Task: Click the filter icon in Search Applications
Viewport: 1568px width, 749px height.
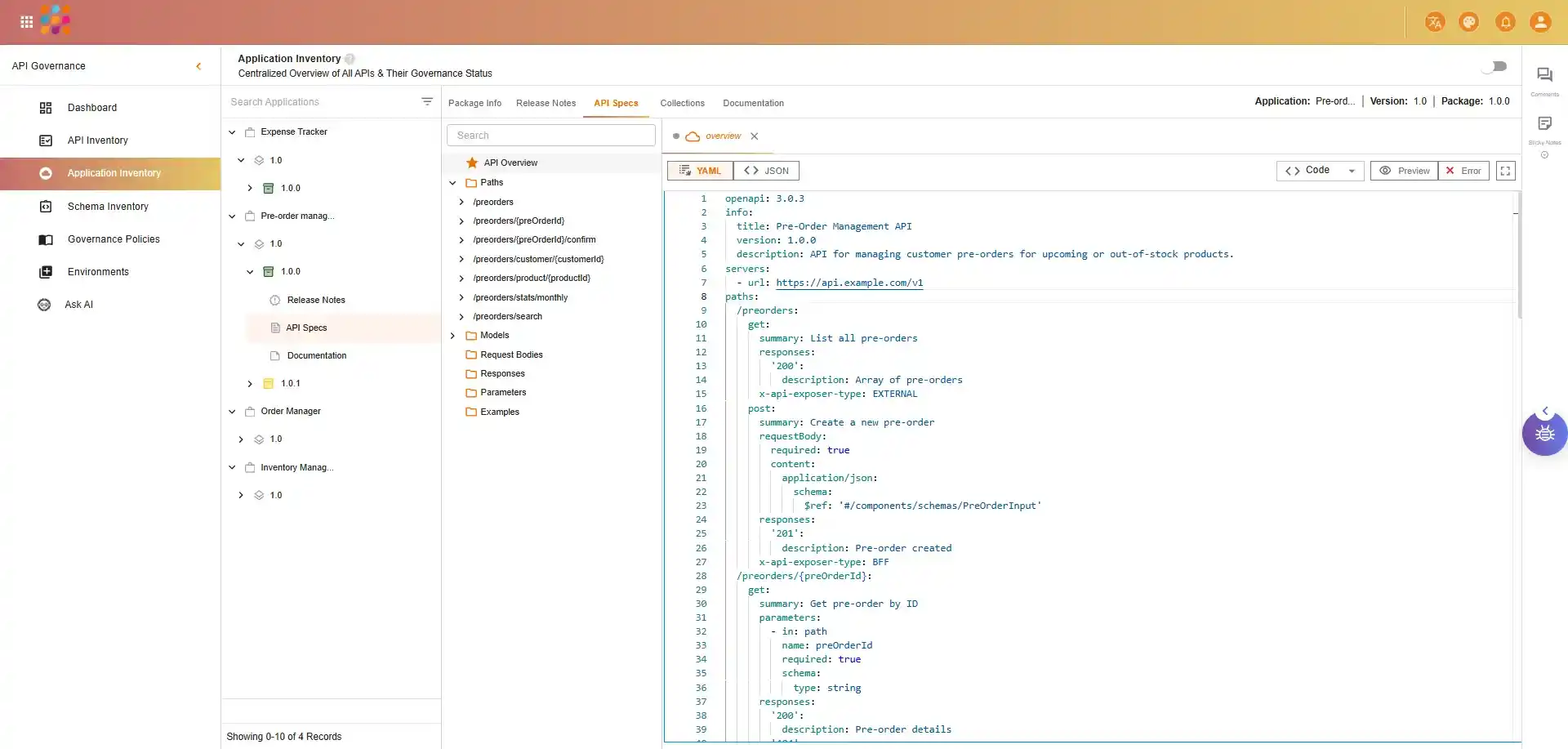Action: pos(426,102)
